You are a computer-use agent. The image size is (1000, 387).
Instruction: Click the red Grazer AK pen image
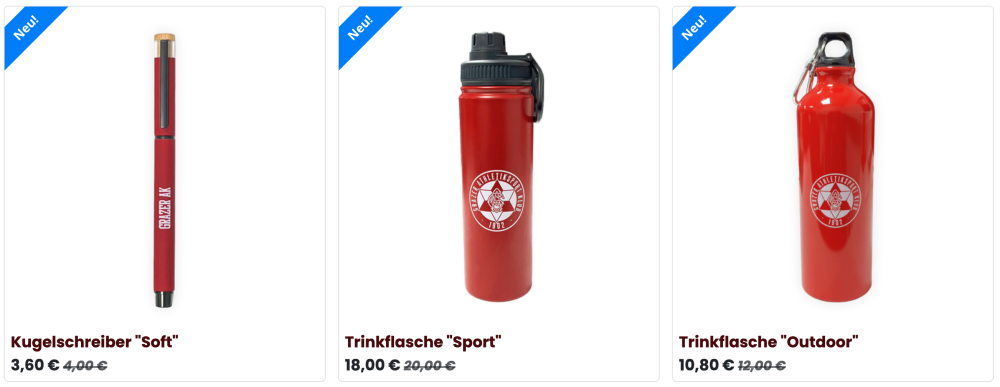pyautogui.click(x=165, y=170)
